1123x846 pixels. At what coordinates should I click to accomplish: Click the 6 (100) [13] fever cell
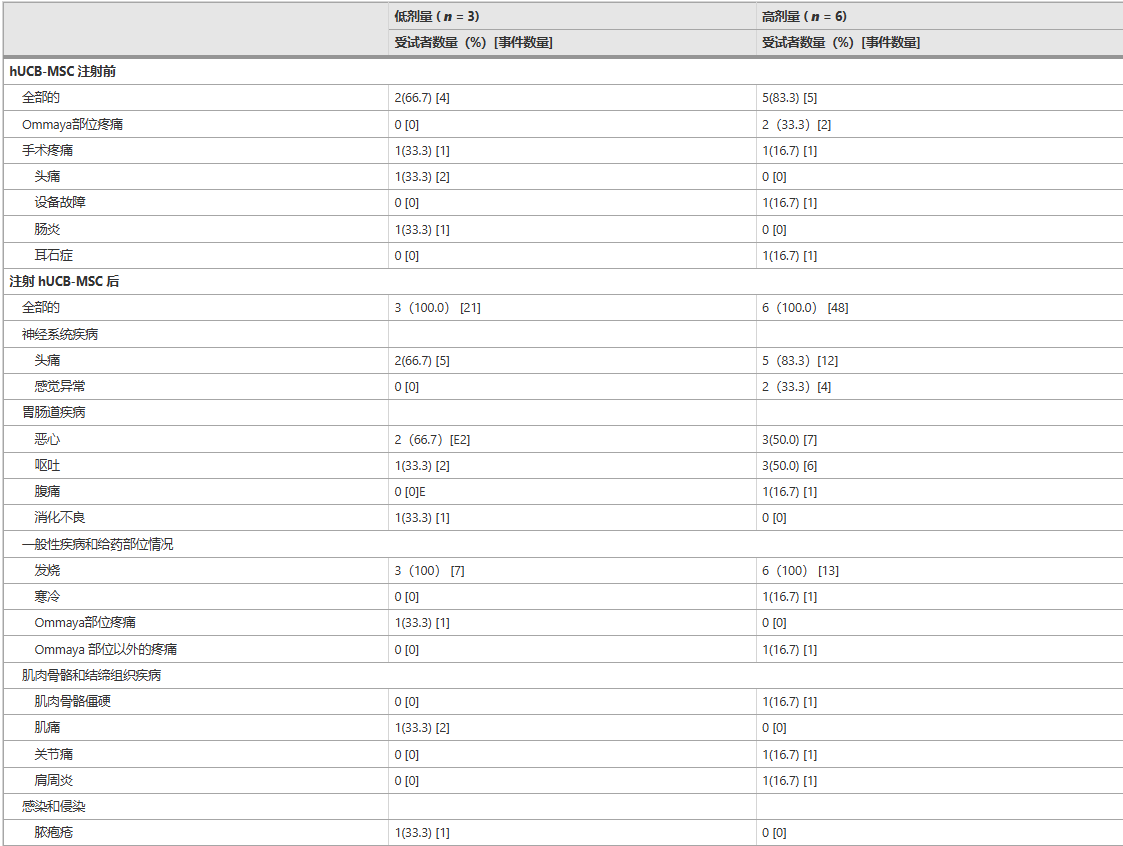pos(800,570)
